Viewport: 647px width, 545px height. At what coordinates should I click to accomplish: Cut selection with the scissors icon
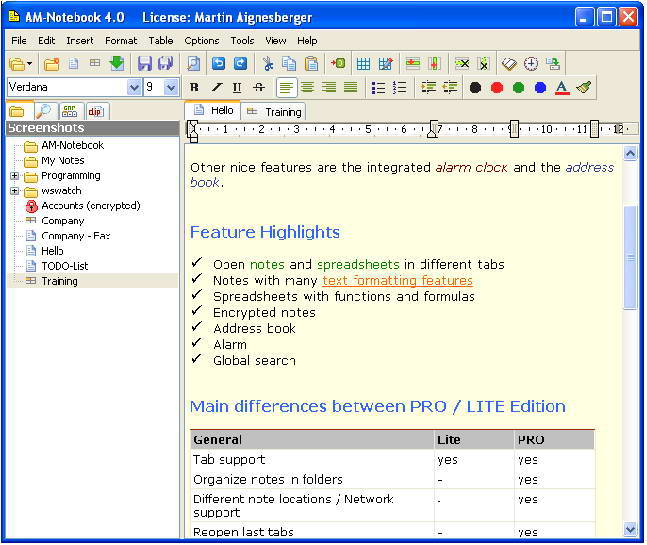pos(268,64)
